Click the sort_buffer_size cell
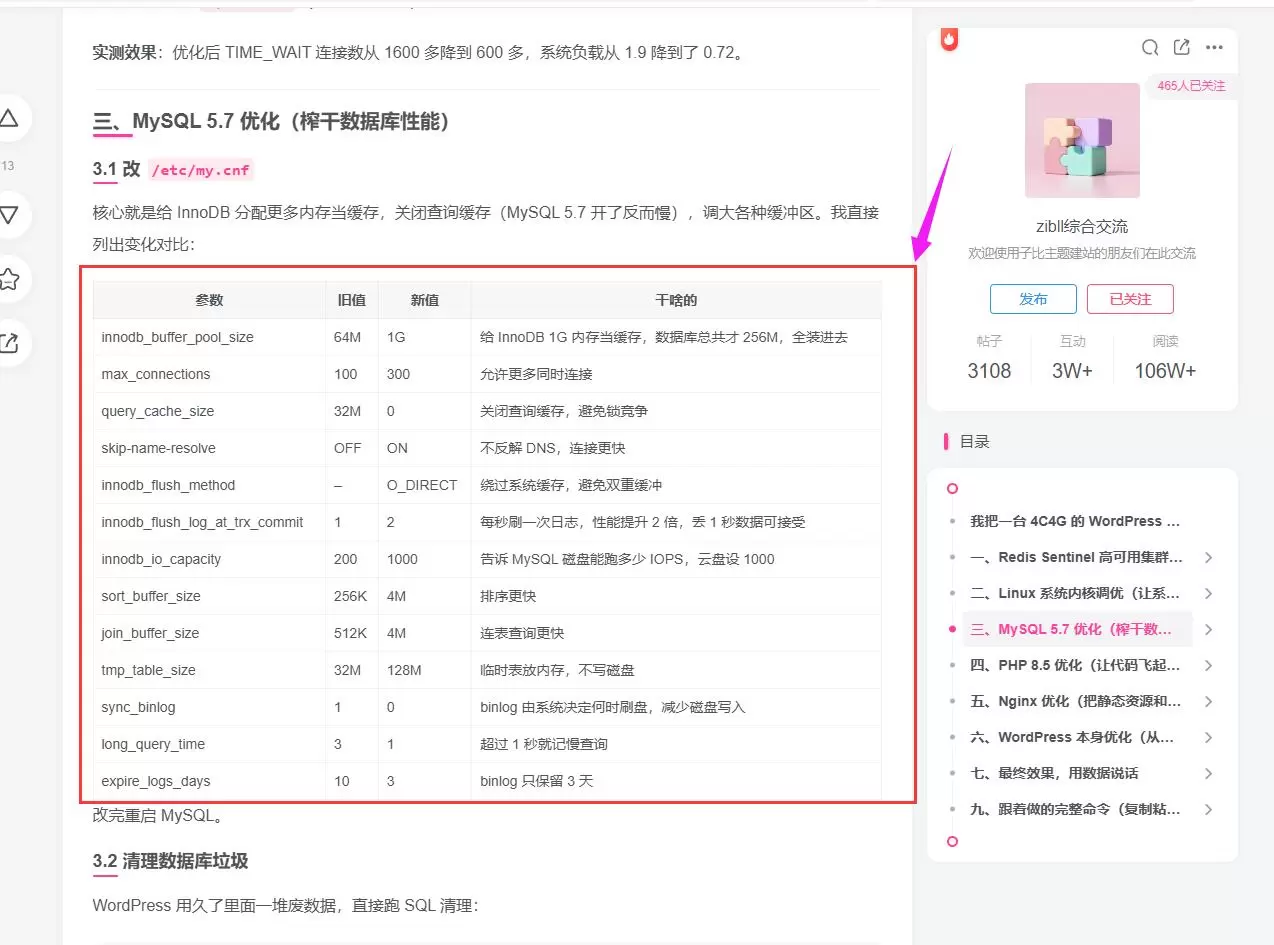Viewport: 1274px width, 945px height. coord(209,596)
